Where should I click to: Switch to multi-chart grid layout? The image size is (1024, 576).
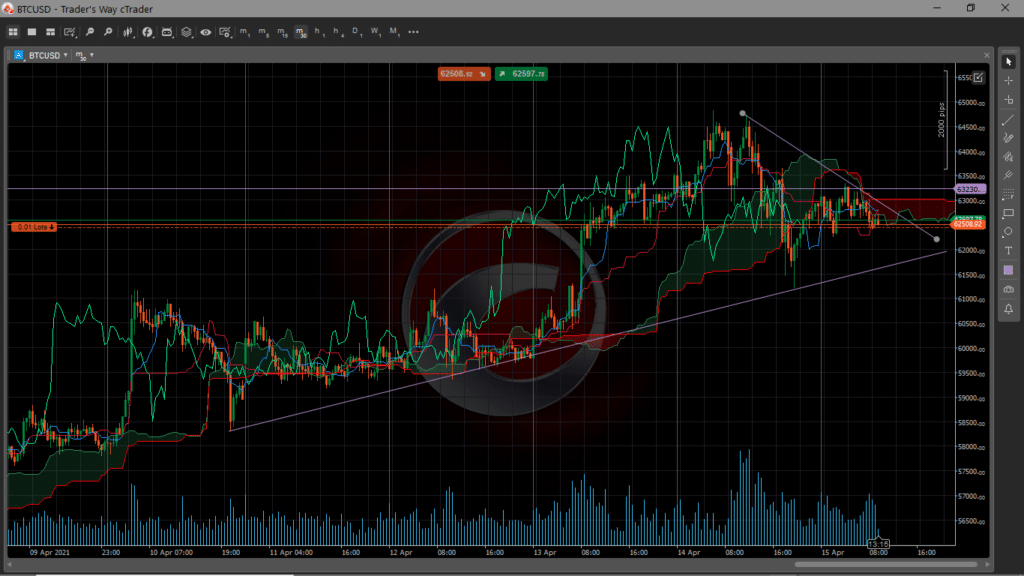pyautogui.click(x=13, y=32)
